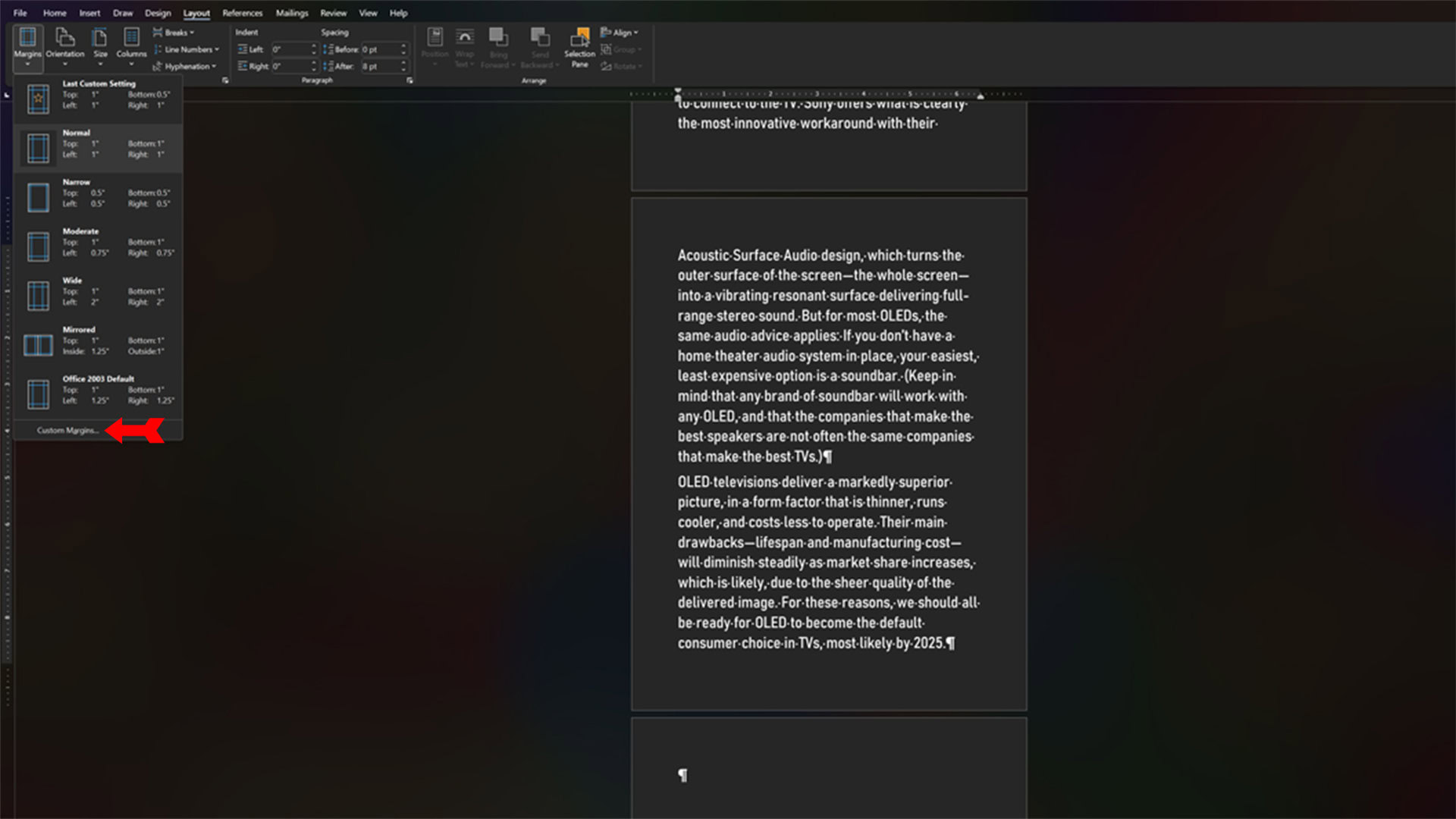Click Custom Margins at menu bottom
Viewport: 1456px width, 819px height.
68,431
